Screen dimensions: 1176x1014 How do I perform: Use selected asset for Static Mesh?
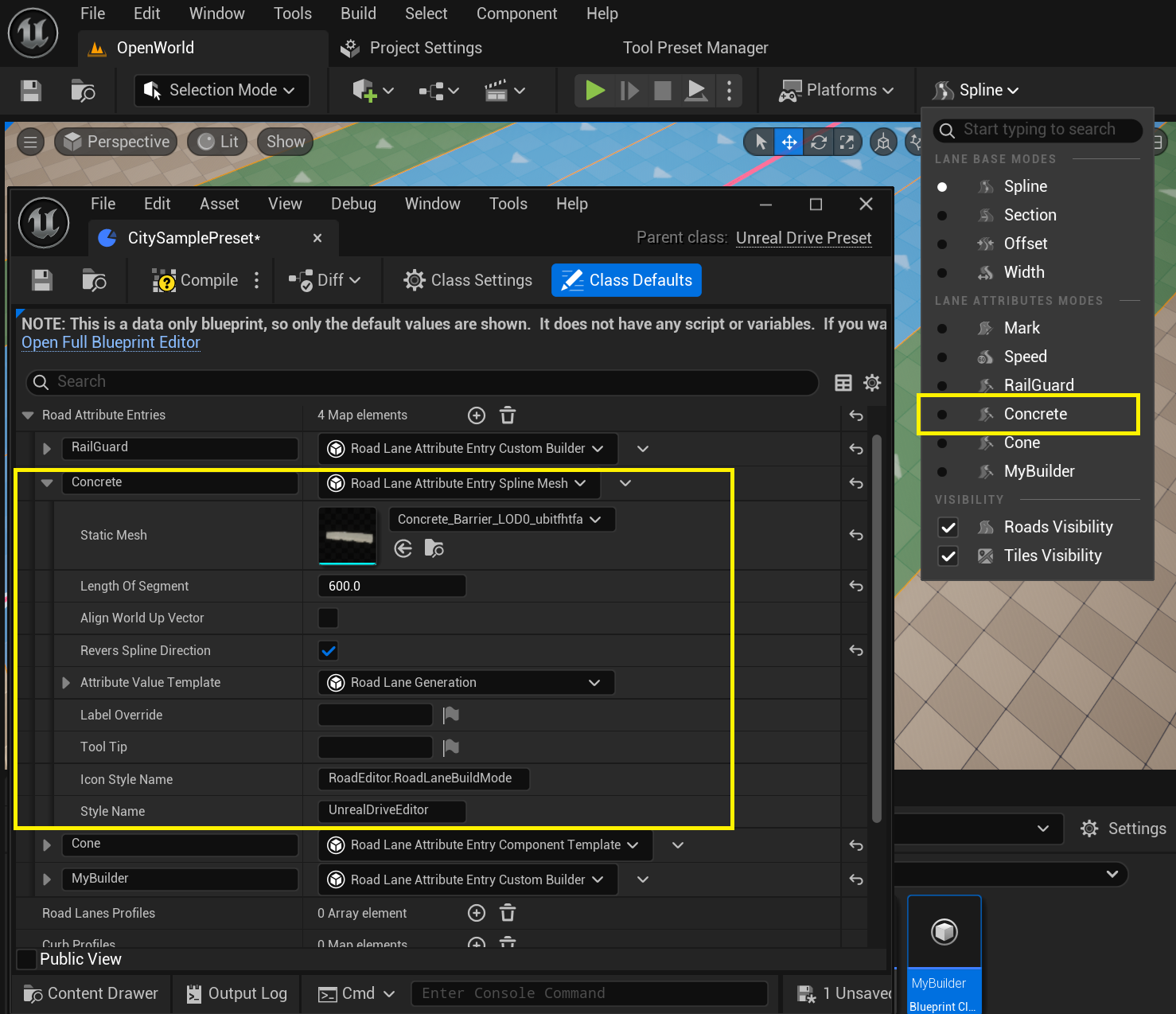pos(403,548)
